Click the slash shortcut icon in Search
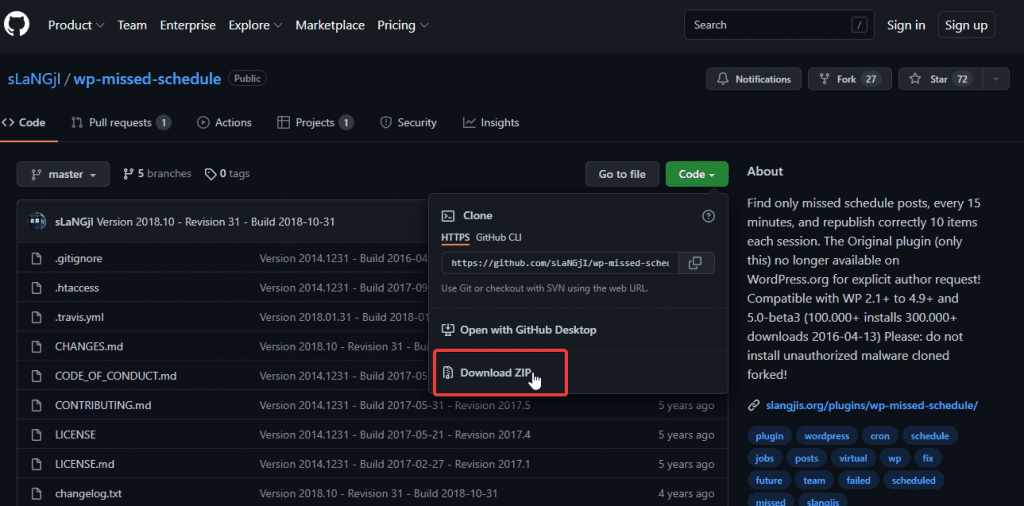 859,25
